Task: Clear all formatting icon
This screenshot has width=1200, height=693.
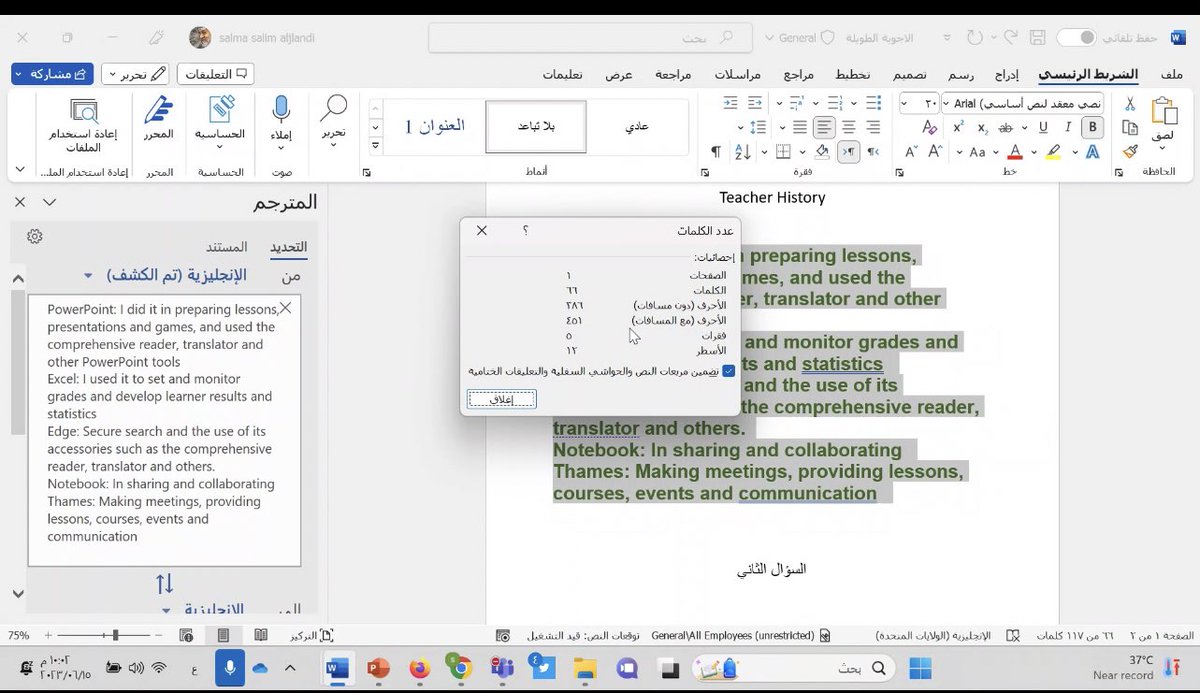Action: pyautogui.click(x=929, y=127)
